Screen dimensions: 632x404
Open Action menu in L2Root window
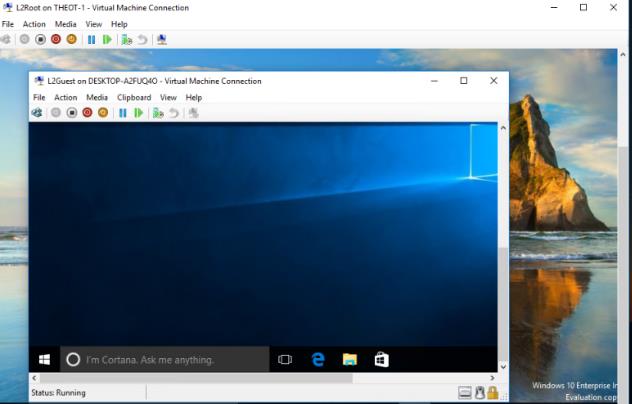pos(34,24)
